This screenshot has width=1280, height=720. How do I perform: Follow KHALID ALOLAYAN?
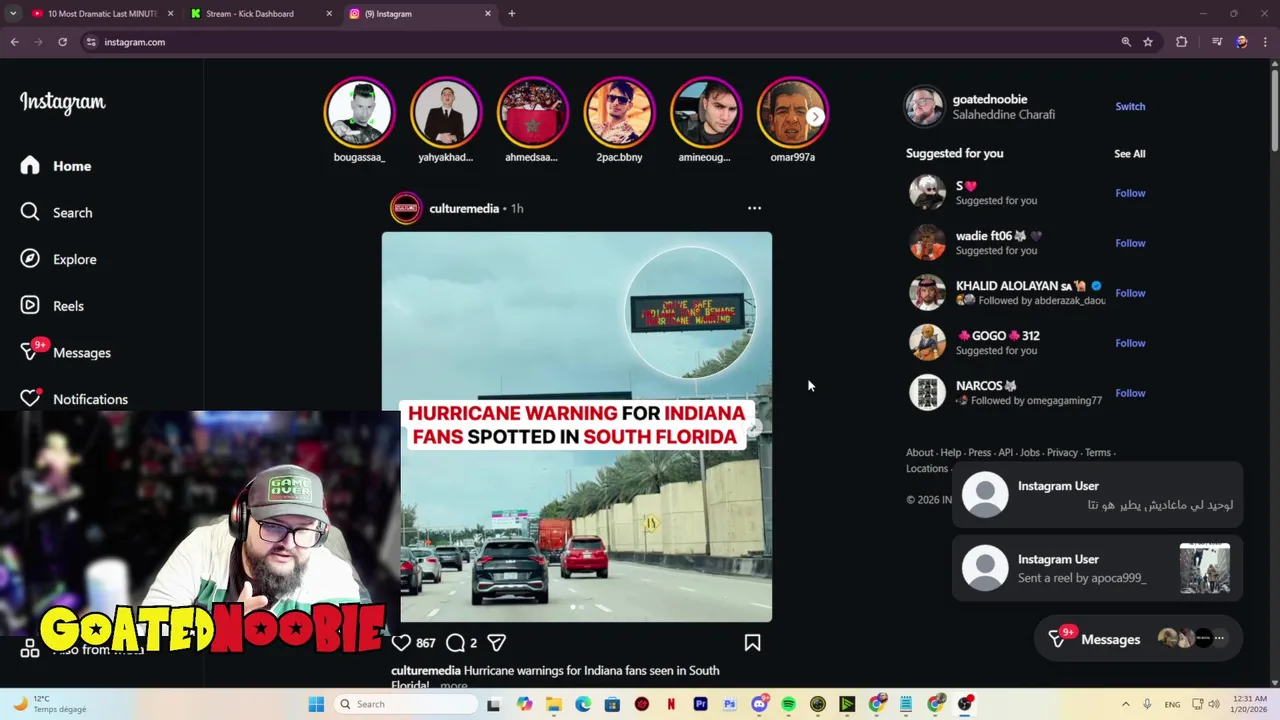pyautogui.click(x=1130, y=293)
